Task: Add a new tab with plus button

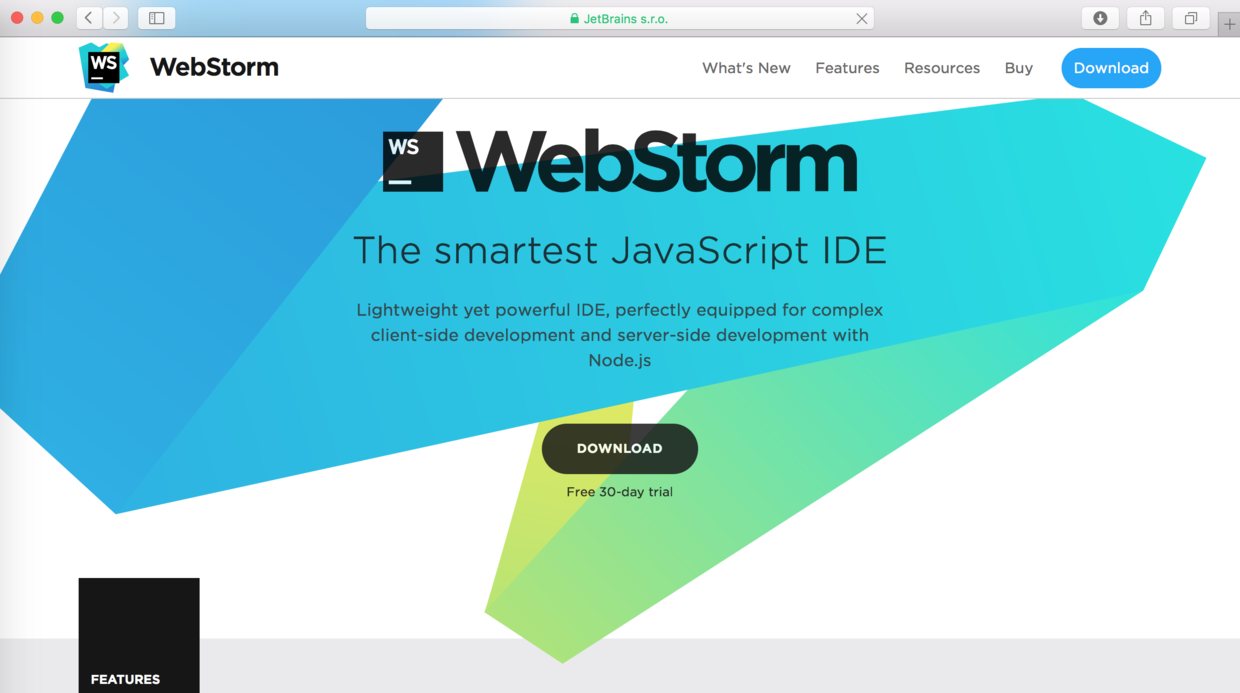Action: [1229, 25]
